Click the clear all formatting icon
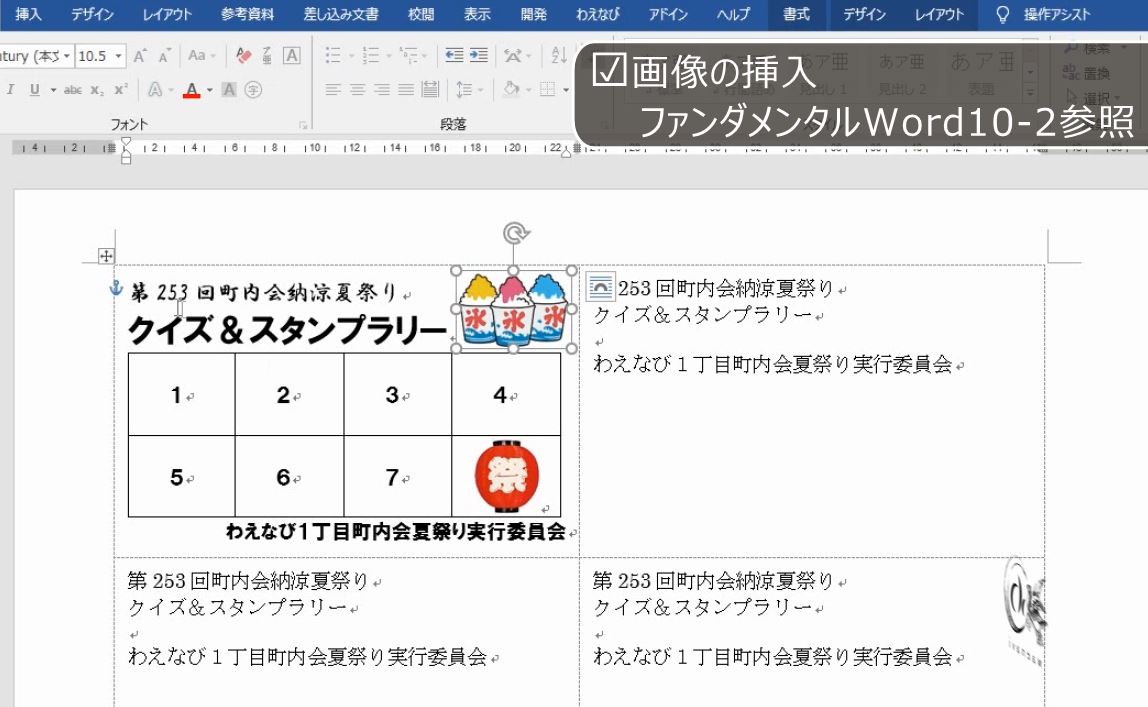This screenshot has width=1148, height=707. (243, 56)
